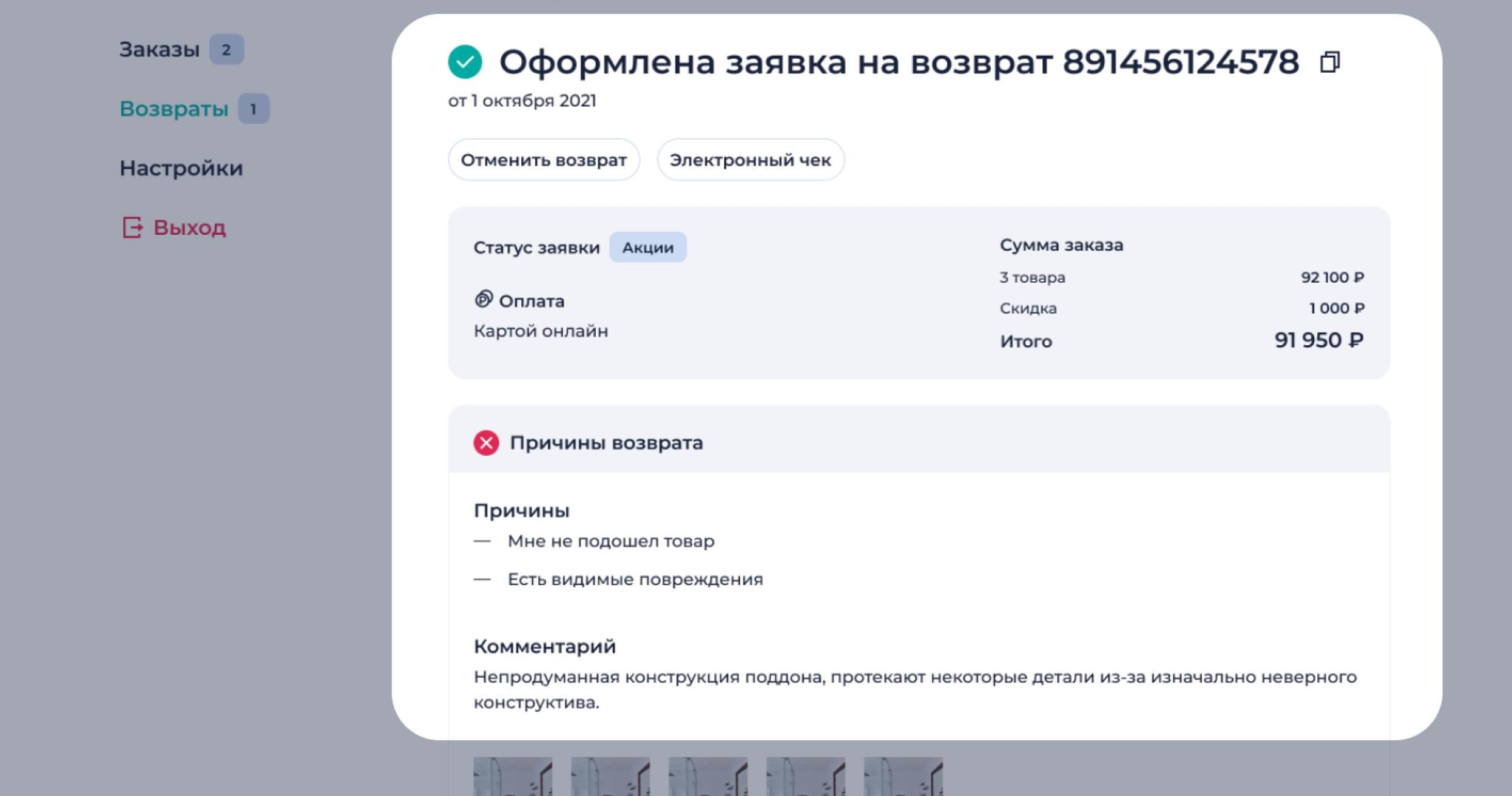Click the third product thumbnail
This screenshot has height=796, width=1512.
click(x=708, y=780)
